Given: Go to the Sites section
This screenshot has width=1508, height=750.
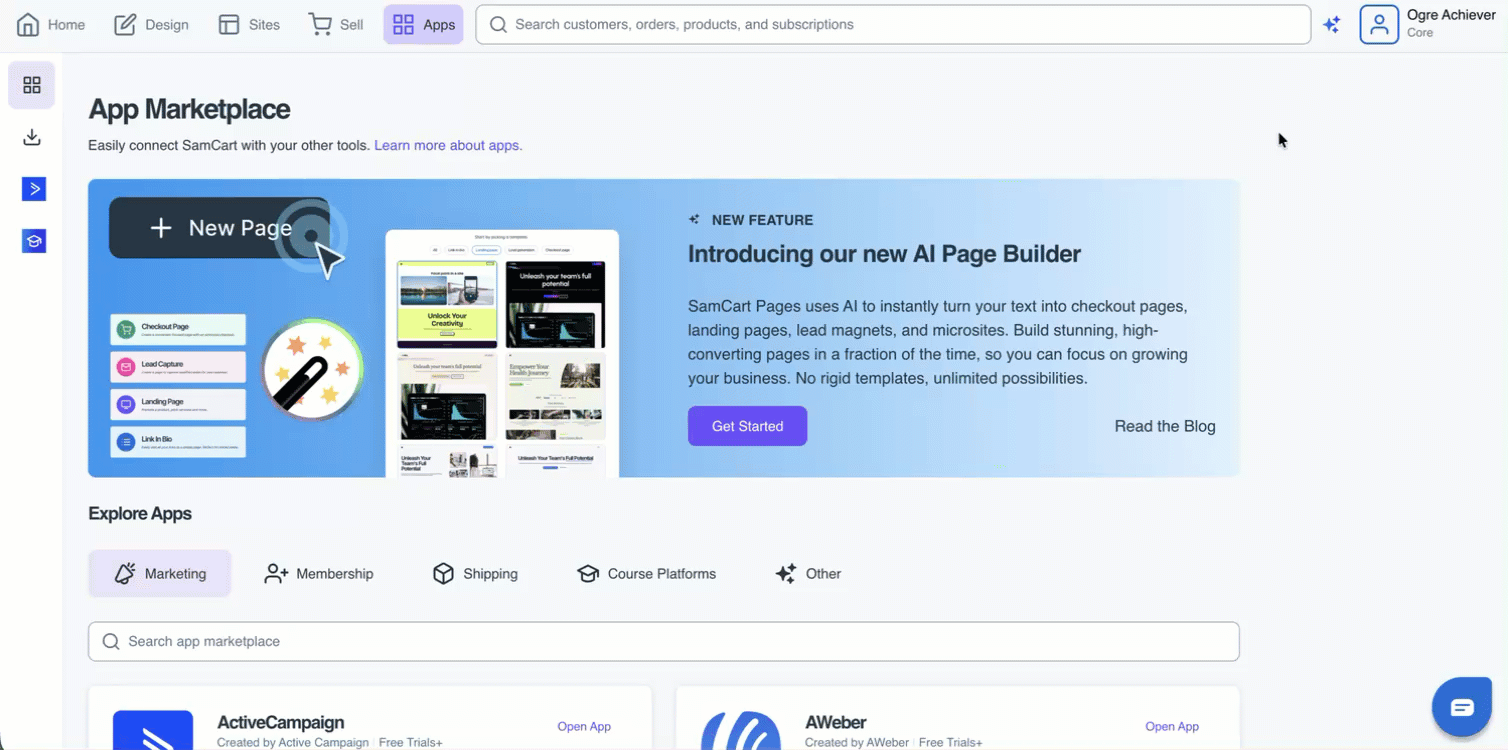Looking at the screenshot, I should point(250,25).
